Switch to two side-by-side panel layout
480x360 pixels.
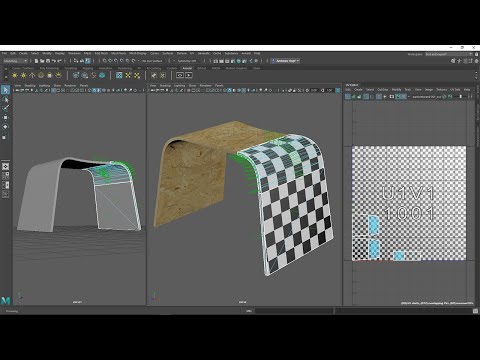pos(6,185)
